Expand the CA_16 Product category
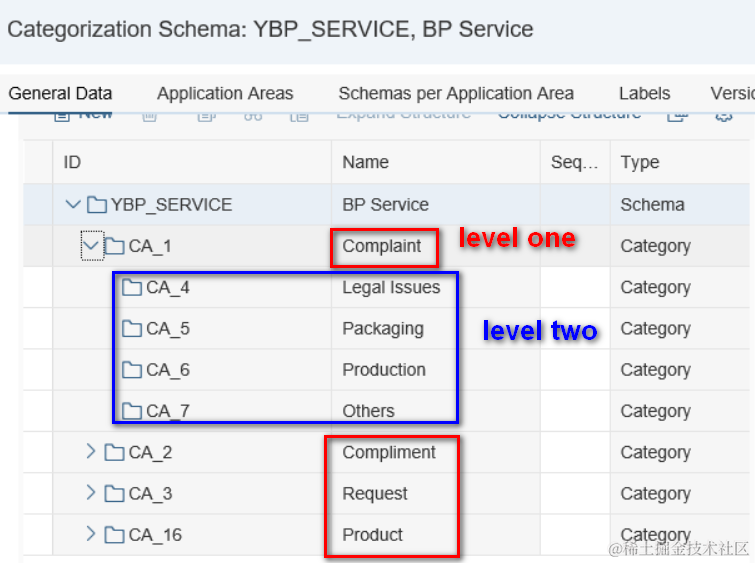The image size is (755, 563). click(x=91, y=535)
